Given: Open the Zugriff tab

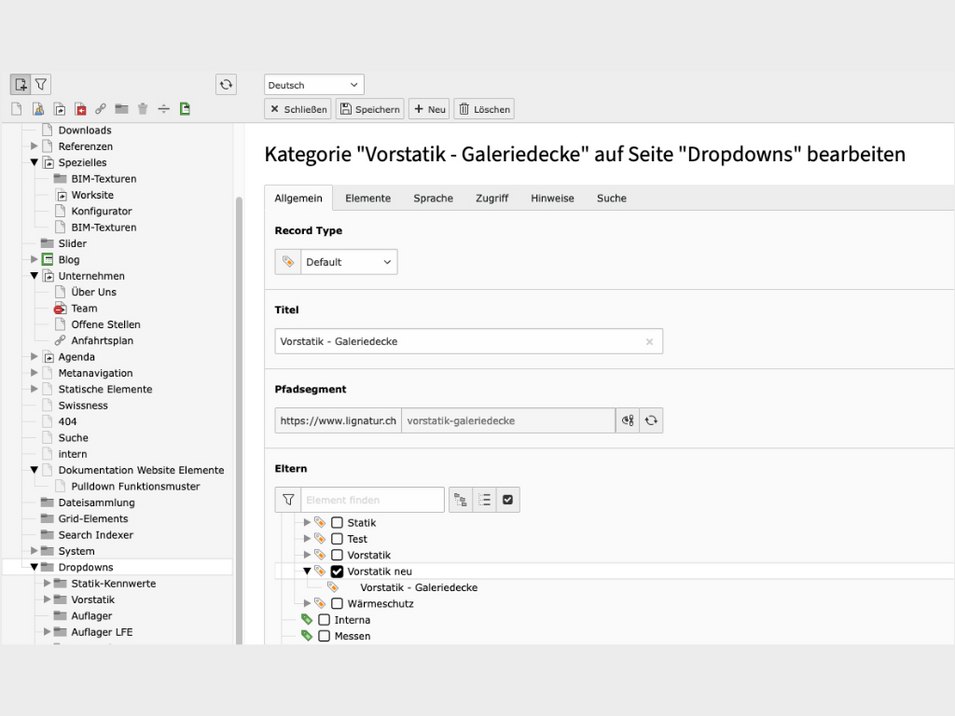Looking at the screenshot, I should coord(492,198).
